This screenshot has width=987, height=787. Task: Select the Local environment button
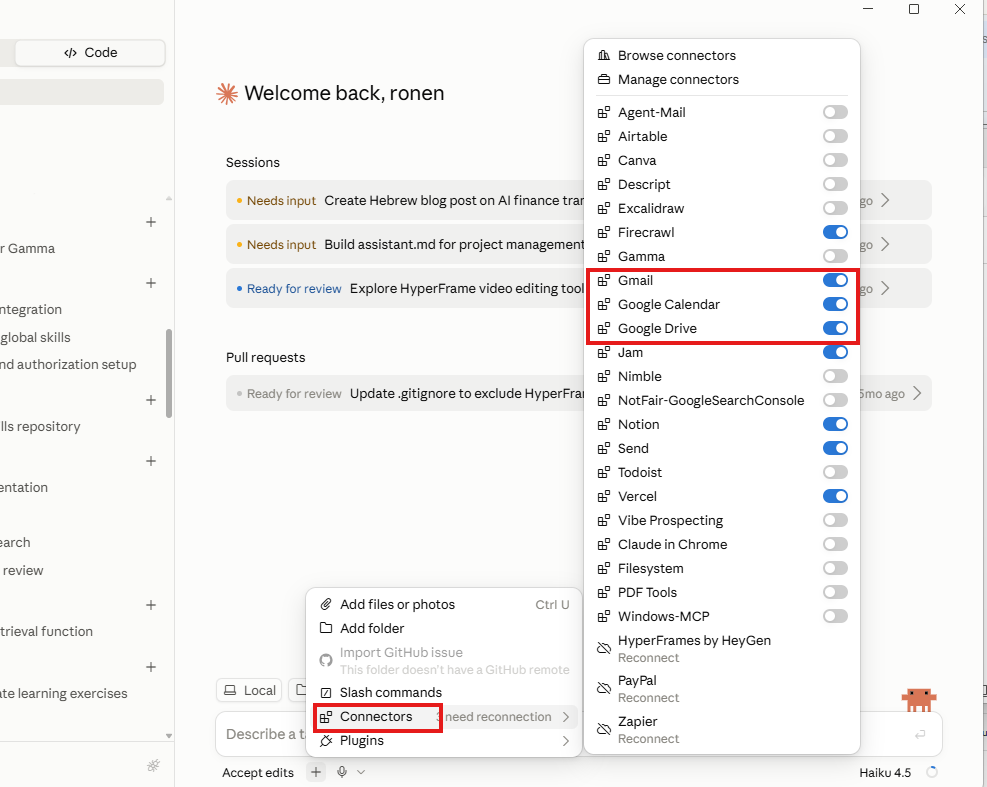[250, 691]
